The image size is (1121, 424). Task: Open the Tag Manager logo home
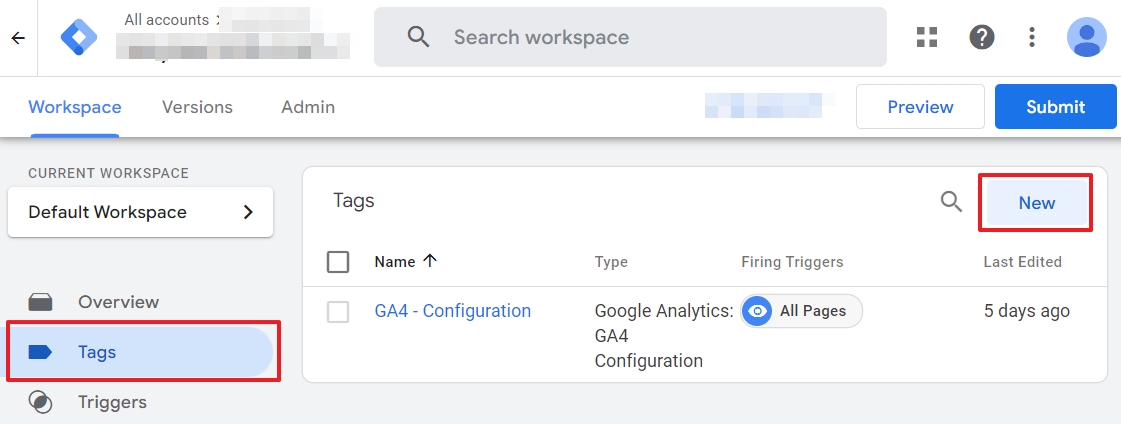click(x=79, y=38)
